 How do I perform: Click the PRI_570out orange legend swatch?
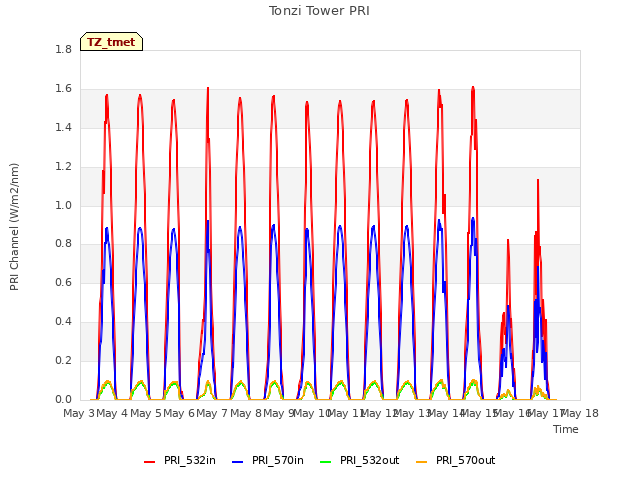coord(421,462)
